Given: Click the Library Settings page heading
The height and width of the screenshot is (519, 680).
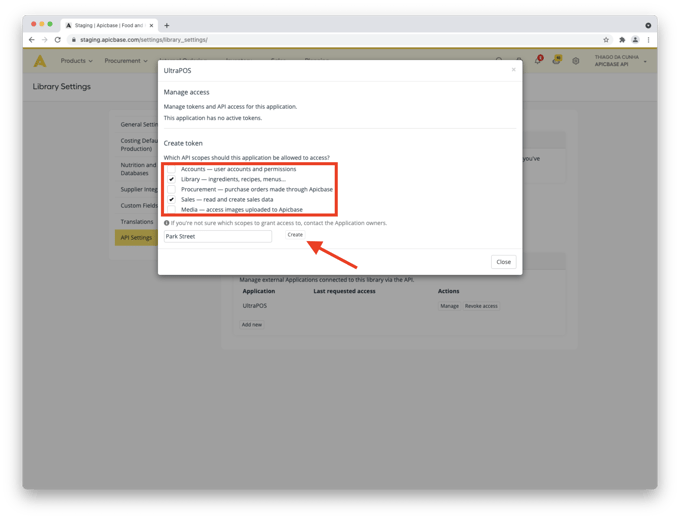Looking at the screenshot, I should coord(62,86).
